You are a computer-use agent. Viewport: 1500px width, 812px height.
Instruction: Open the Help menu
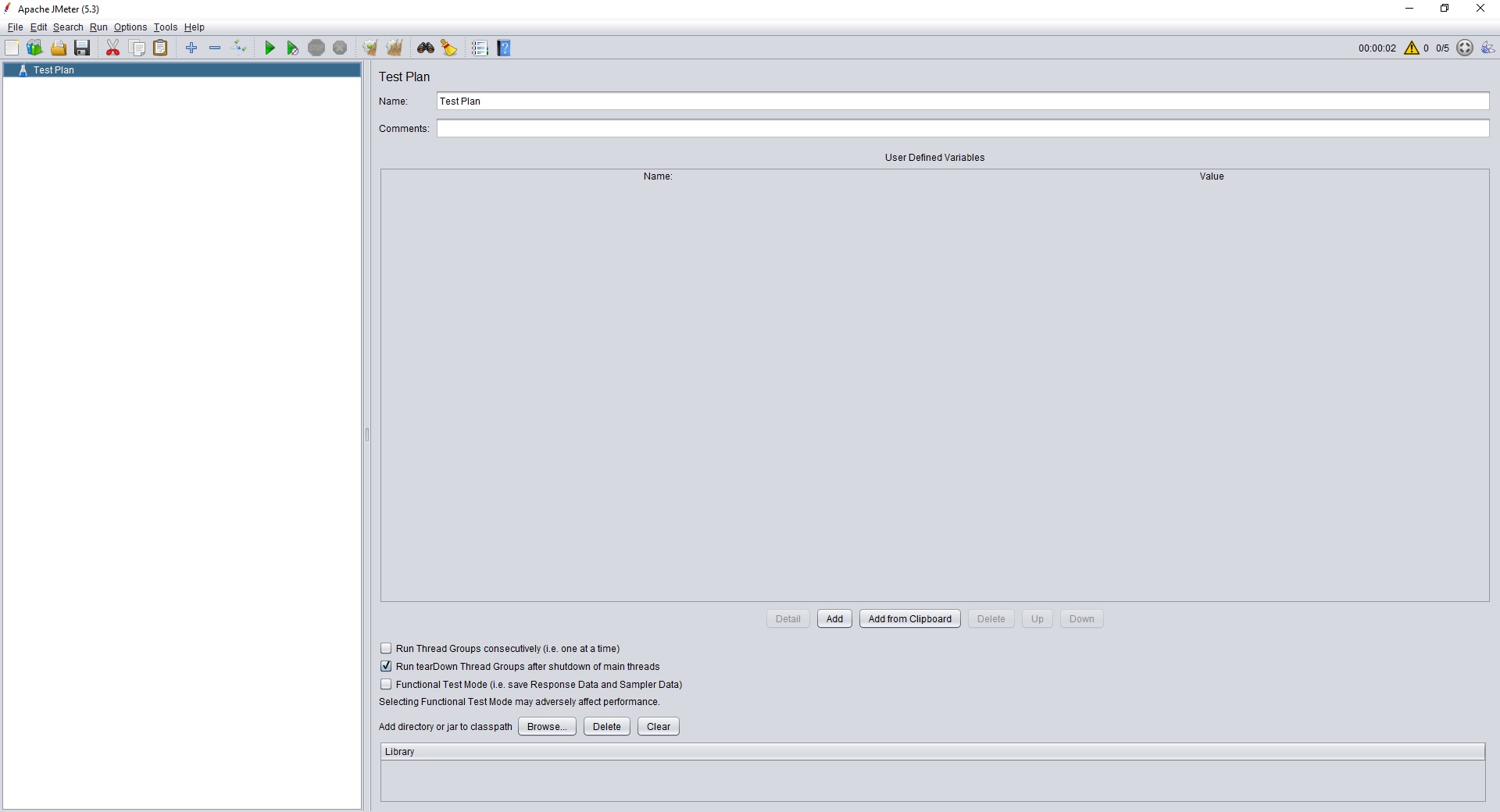click(195, 27)
